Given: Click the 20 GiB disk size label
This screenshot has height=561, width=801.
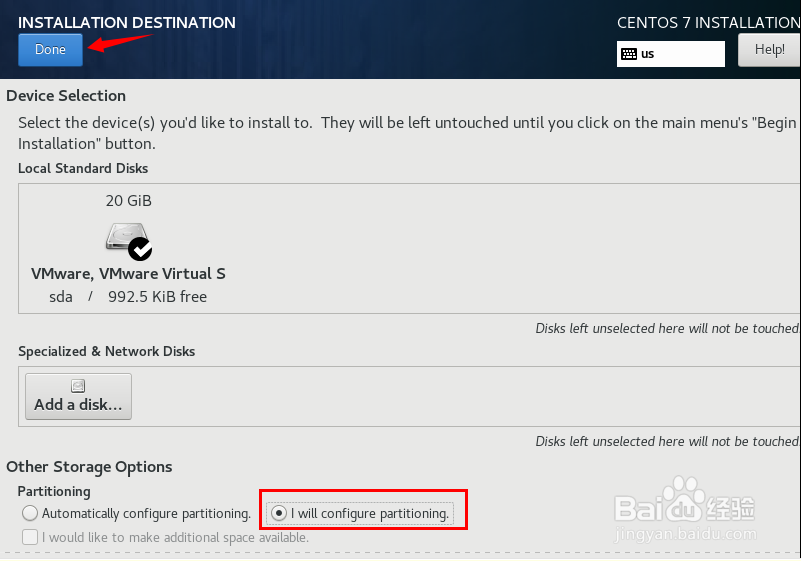Looking at the screenshot, I should click(129, 201).
